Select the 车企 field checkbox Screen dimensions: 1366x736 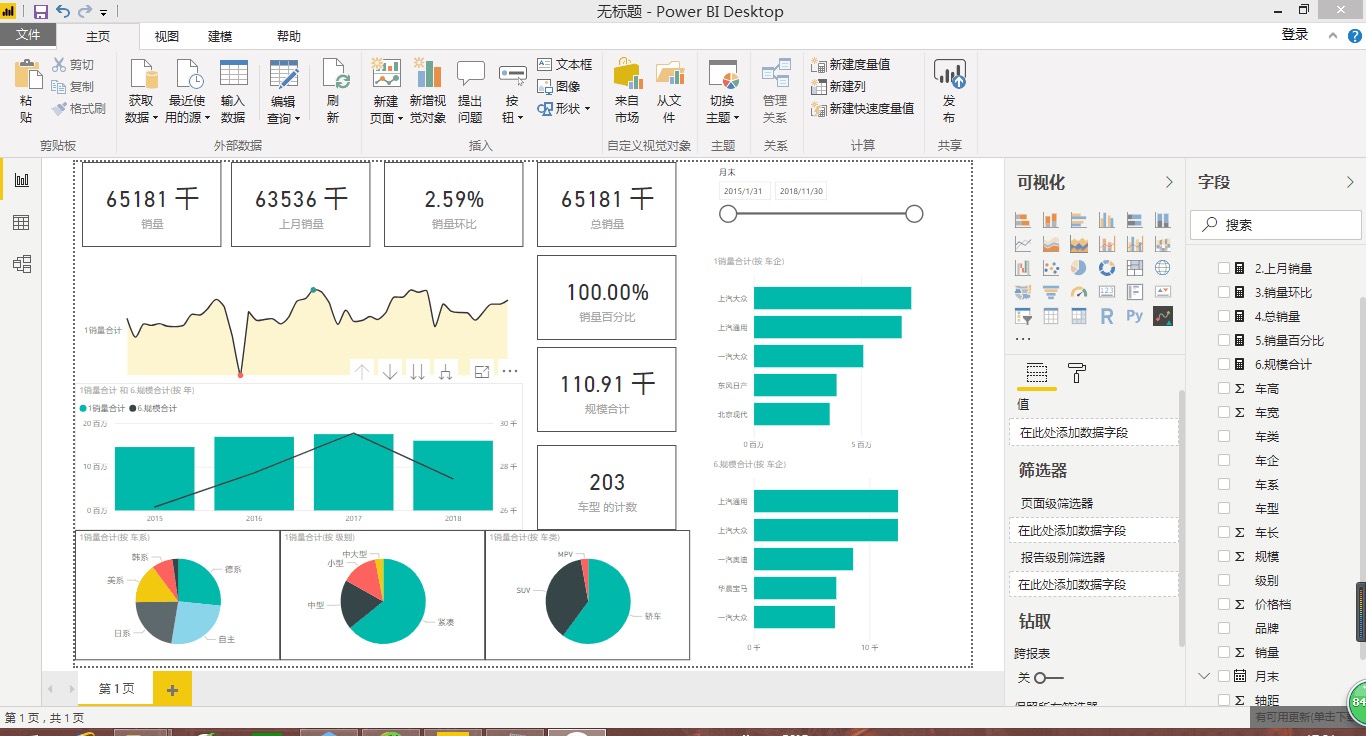pyautogui.click(x=1224, y=460)
